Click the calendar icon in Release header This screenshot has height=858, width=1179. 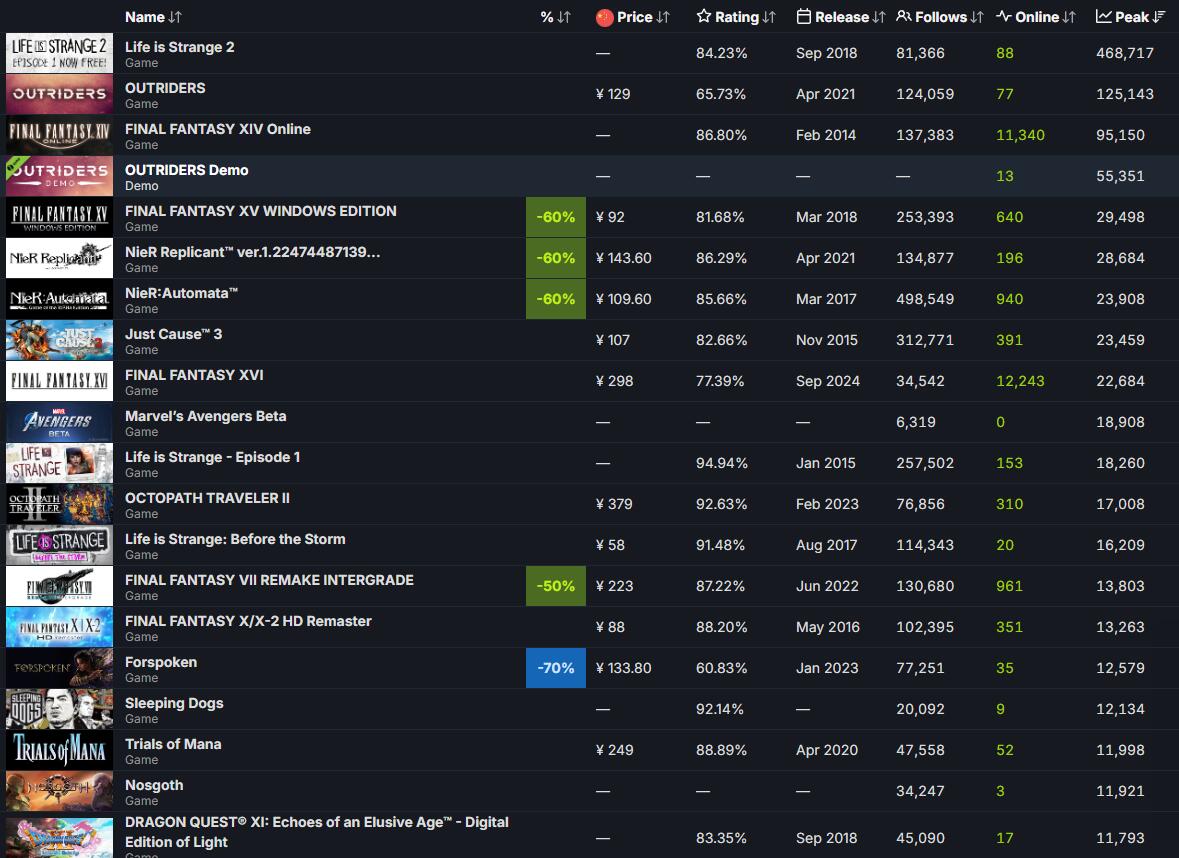[804, 17]
